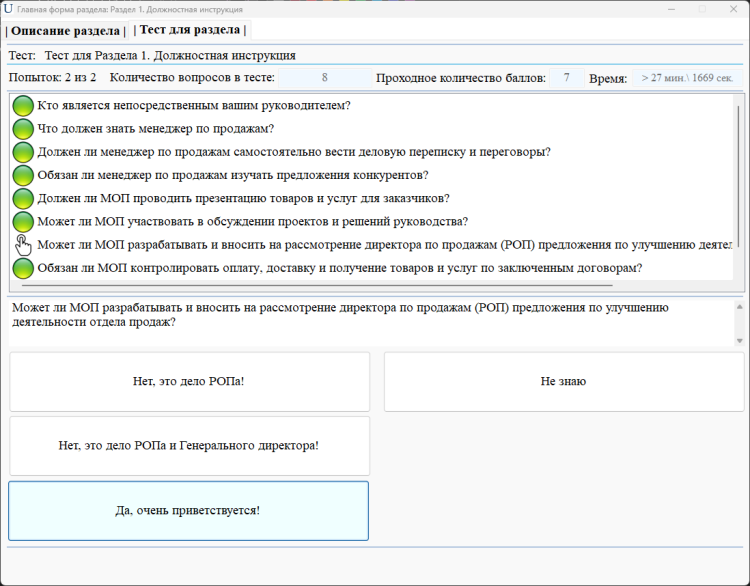Open question about studying competitors' offers
Image resolution: width=750 pixels, height=586 pixels.
232,175
